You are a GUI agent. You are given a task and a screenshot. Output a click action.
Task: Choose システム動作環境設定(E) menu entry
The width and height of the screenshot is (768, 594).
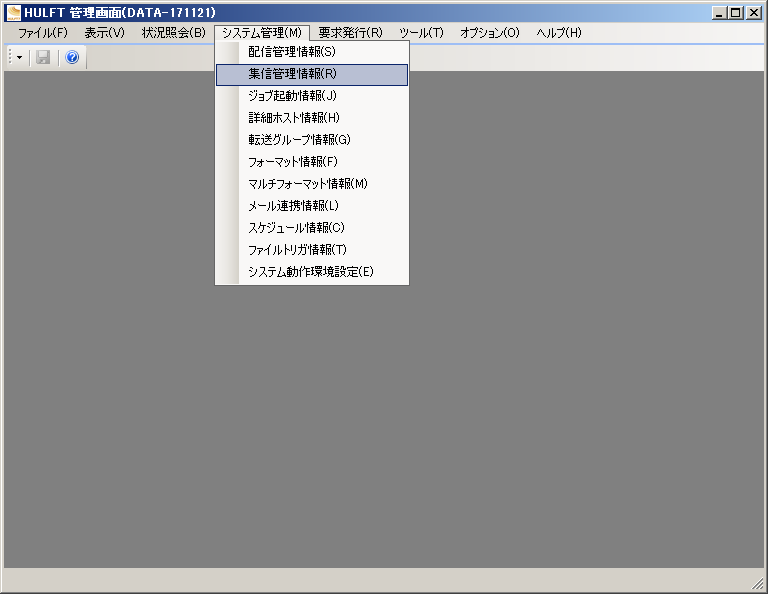[x=312, y=272]
